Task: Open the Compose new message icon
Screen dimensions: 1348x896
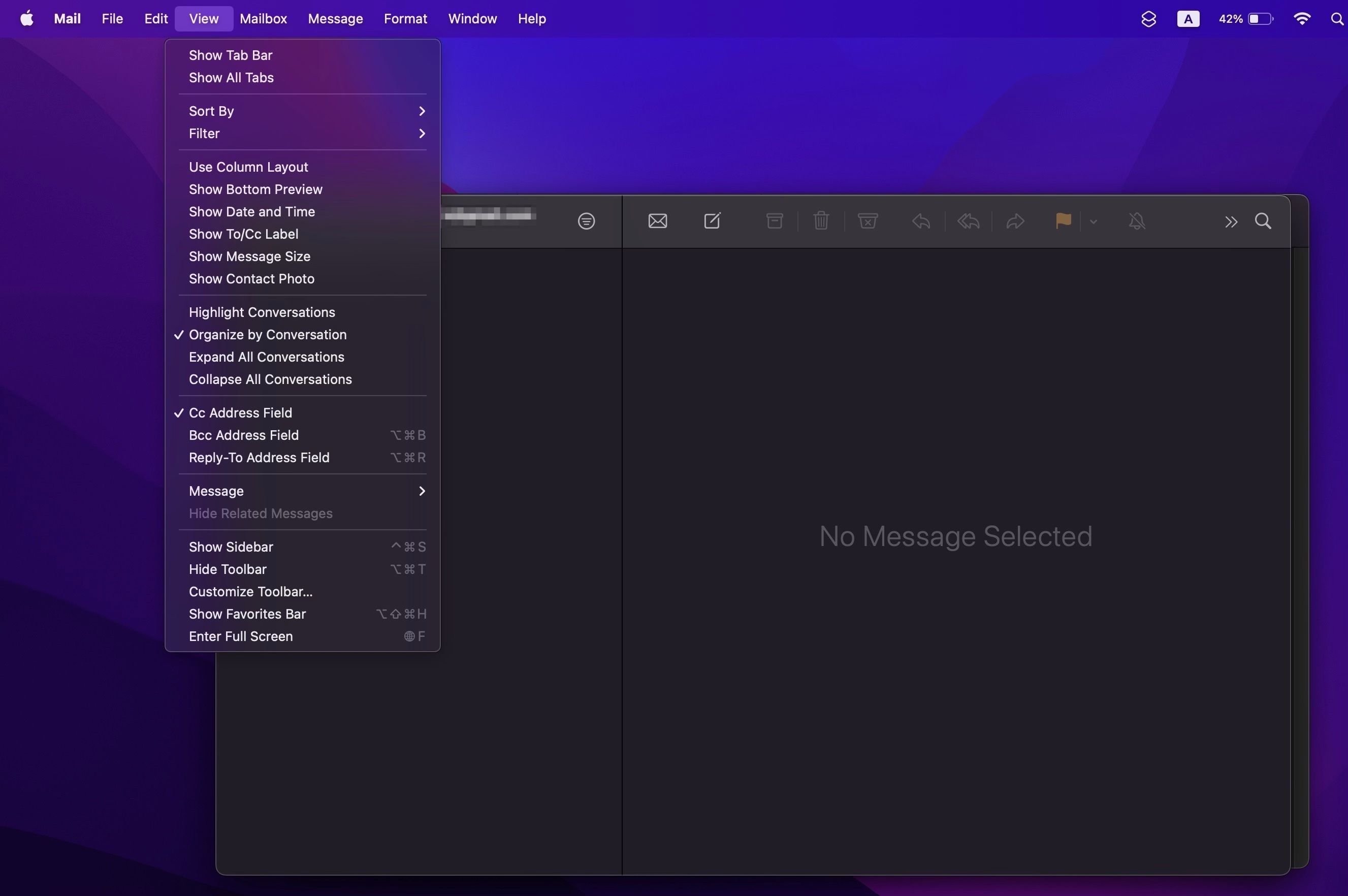Action: tap(712, 220)
